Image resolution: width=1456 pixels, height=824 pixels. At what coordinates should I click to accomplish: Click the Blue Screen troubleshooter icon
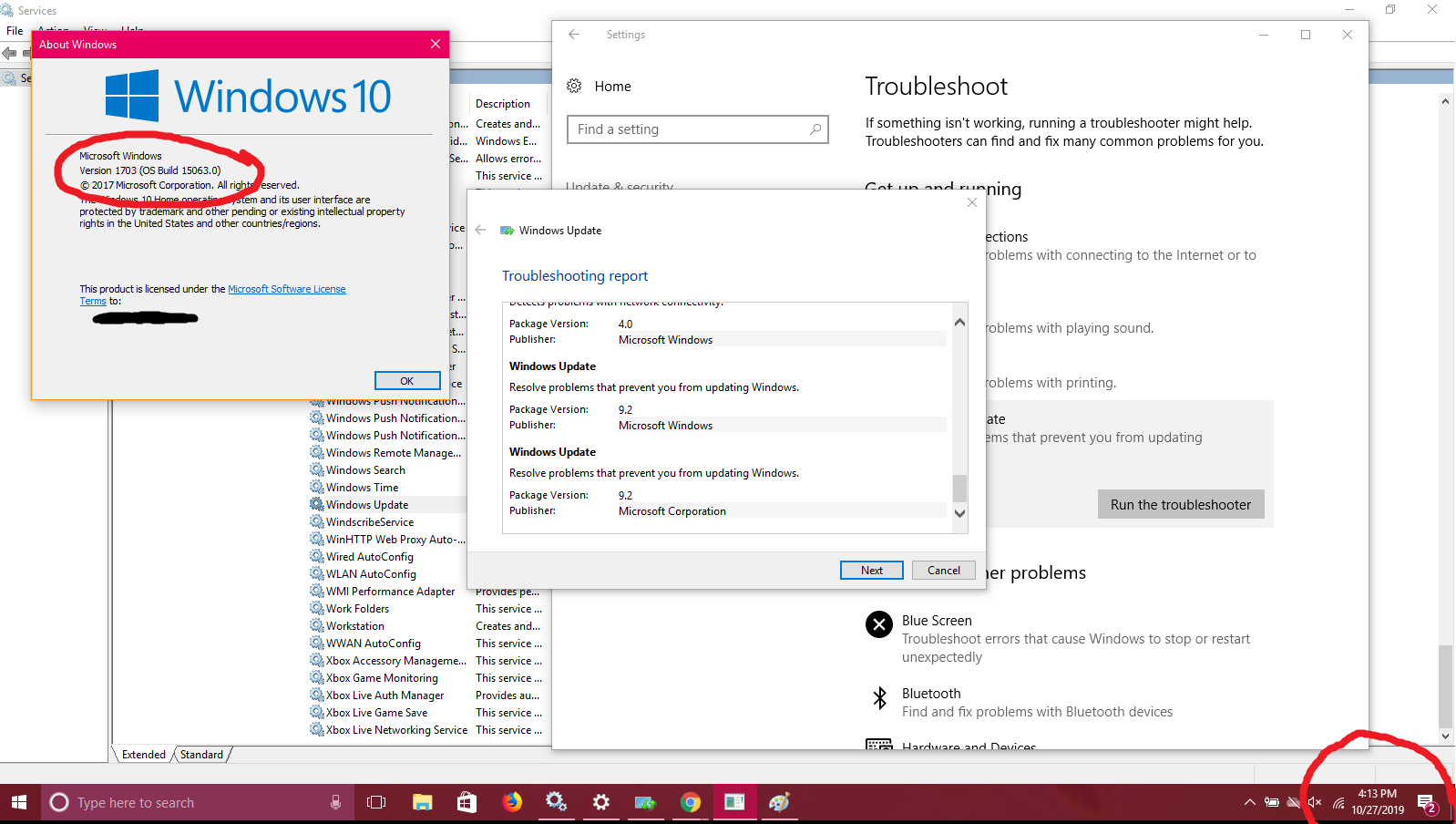click(879, 624)
